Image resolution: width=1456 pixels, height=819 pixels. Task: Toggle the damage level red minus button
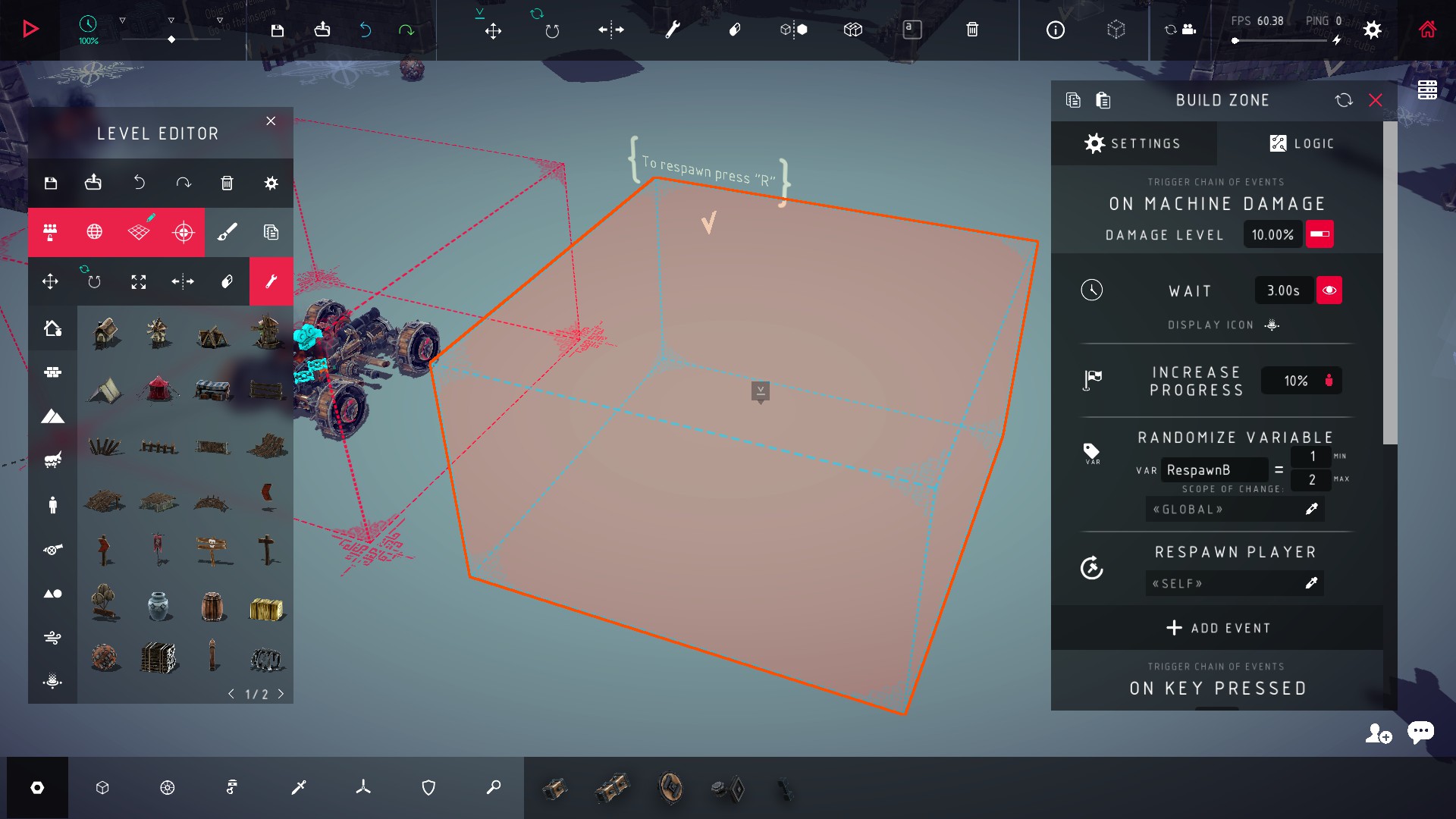pos(1319,234)
